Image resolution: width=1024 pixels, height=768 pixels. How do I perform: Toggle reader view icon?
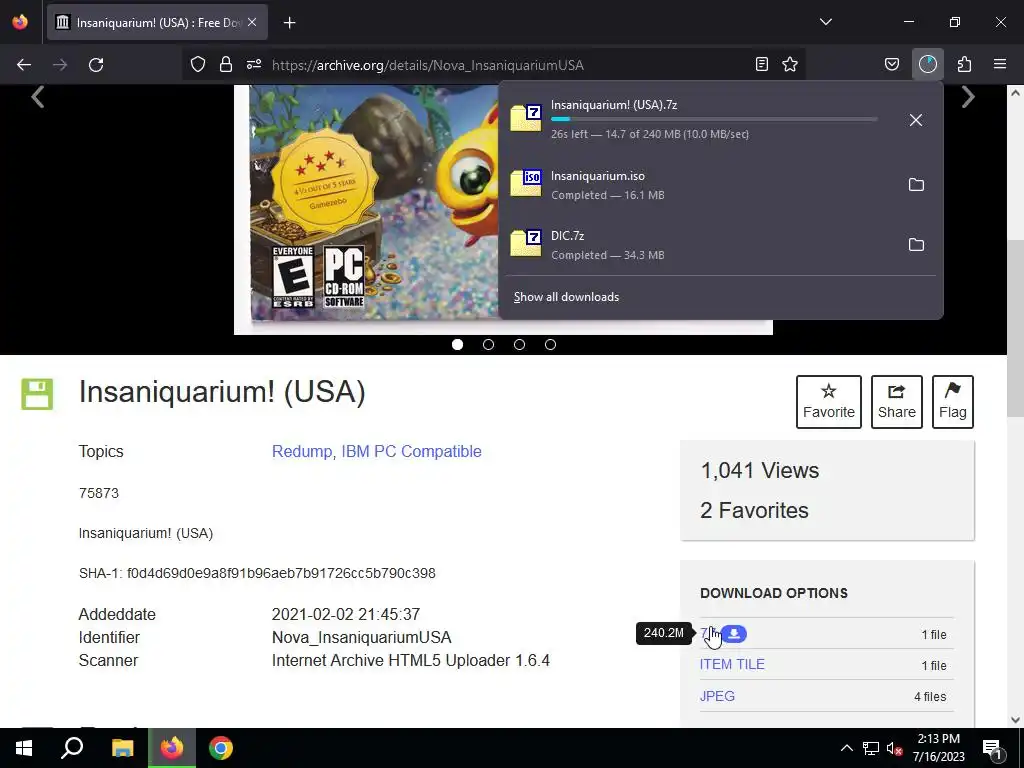click(x=761, y=64)
